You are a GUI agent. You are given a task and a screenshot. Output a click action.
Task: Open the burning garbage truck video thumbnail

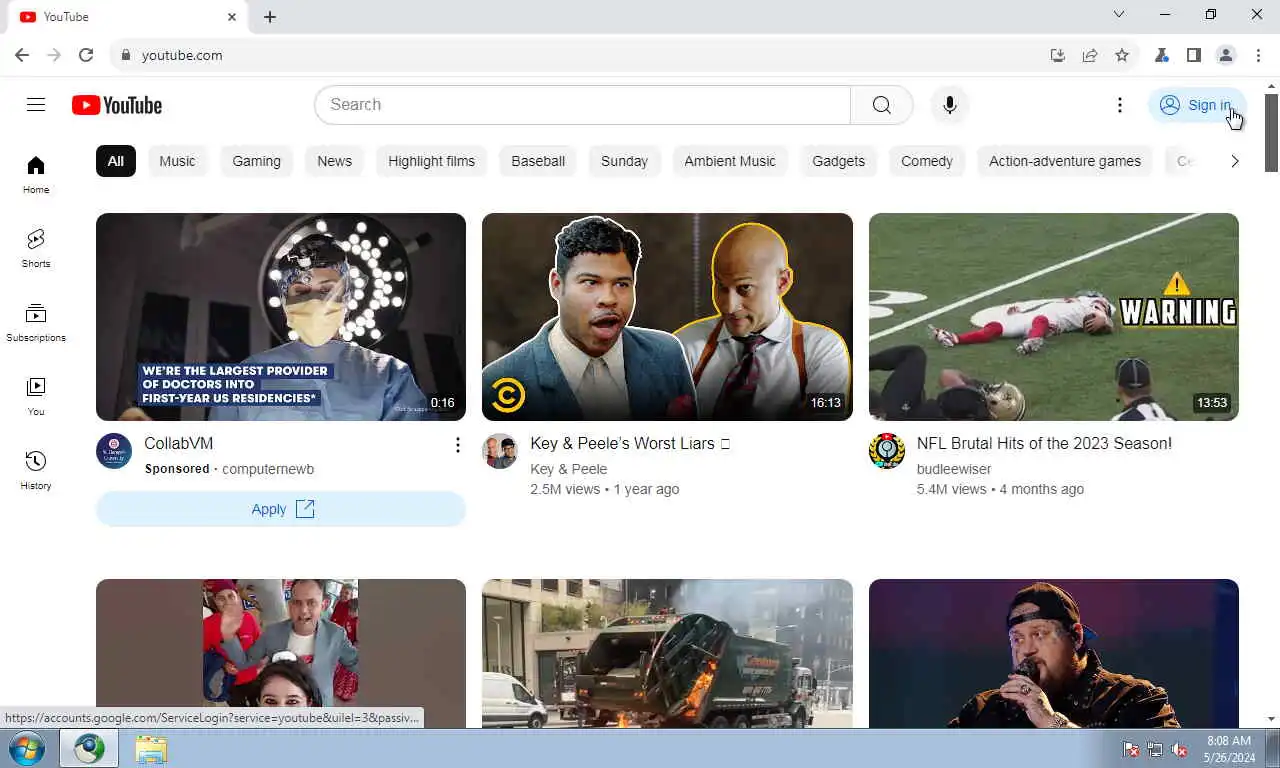point(667,654)
